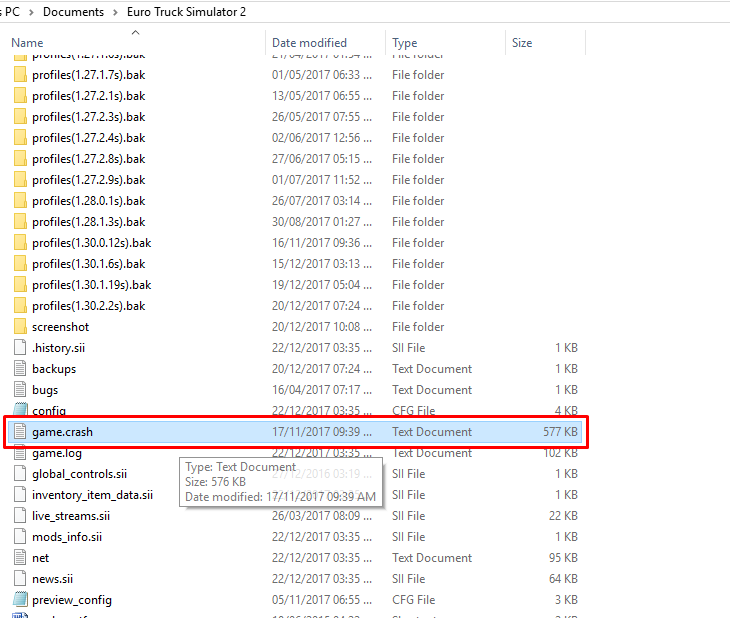The image size is (730, 618).
Task: Select file name preview_config
Action: (x=72, y=600)
